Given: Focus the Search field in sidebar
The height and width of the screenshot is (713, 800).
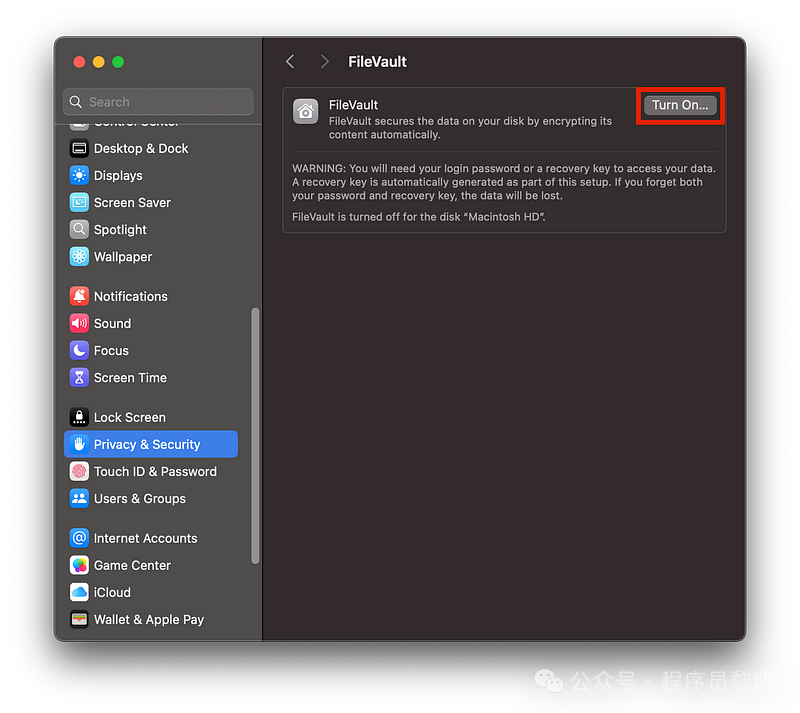Looking at the screenshot, I should tap(158, 102).
